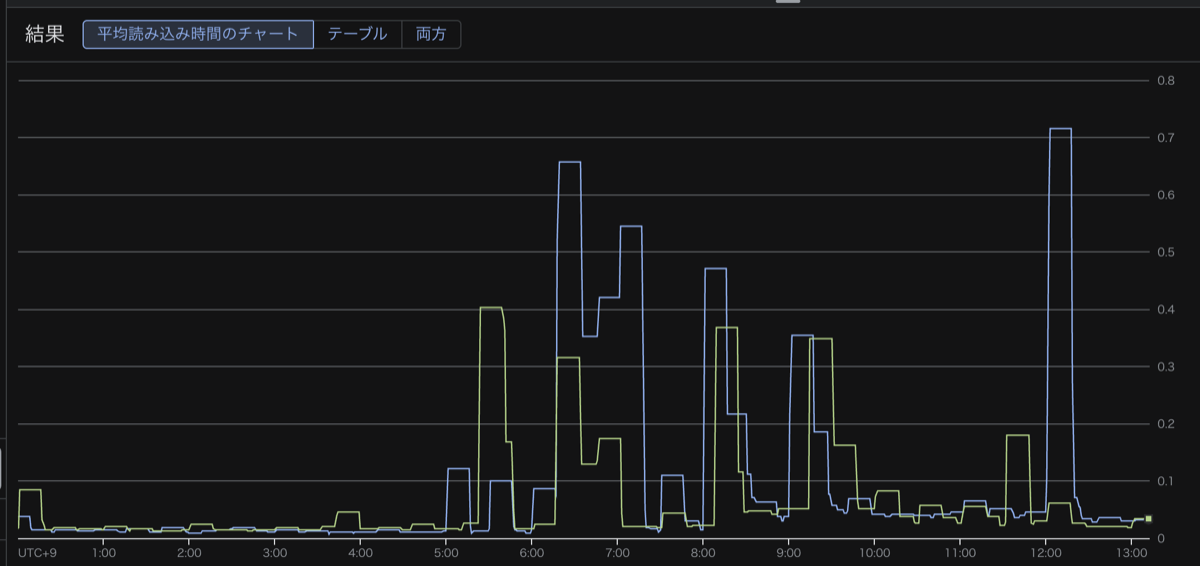Click the 0.8 value on the Y axis
The image size is (1200, 566).
tap(1165, 81)
